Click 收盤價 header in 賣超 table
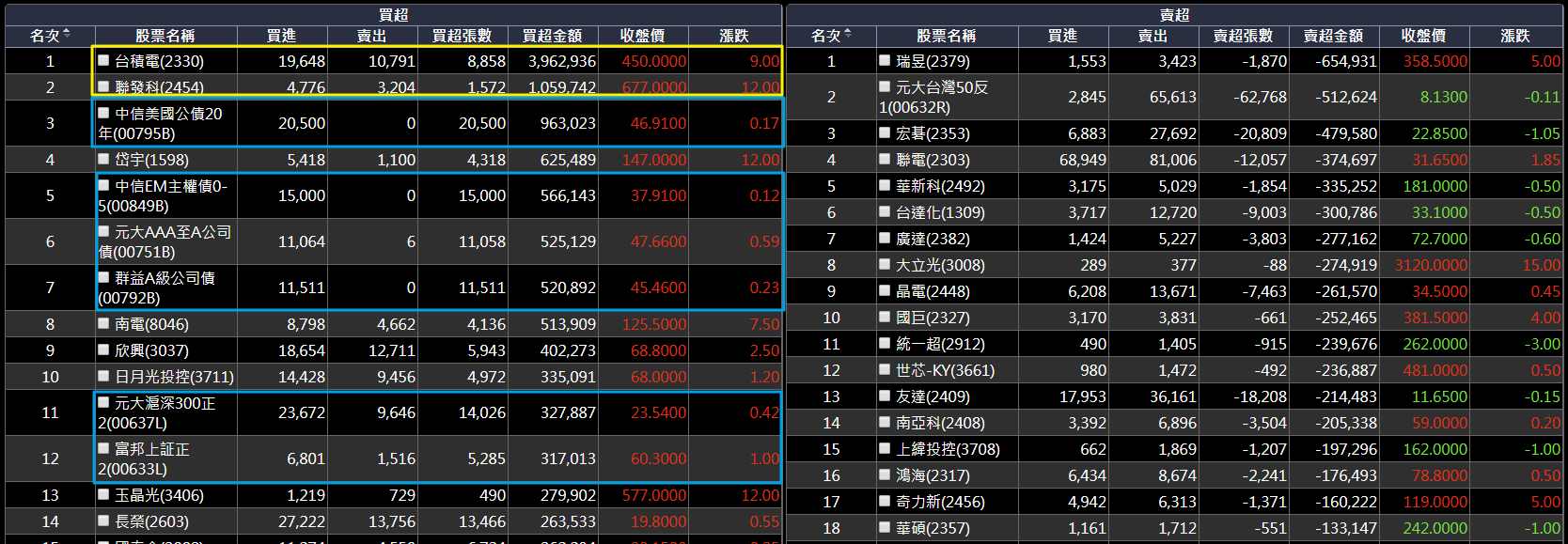This screenshot has width=1568, height=544. click(x=1424, y=36)
